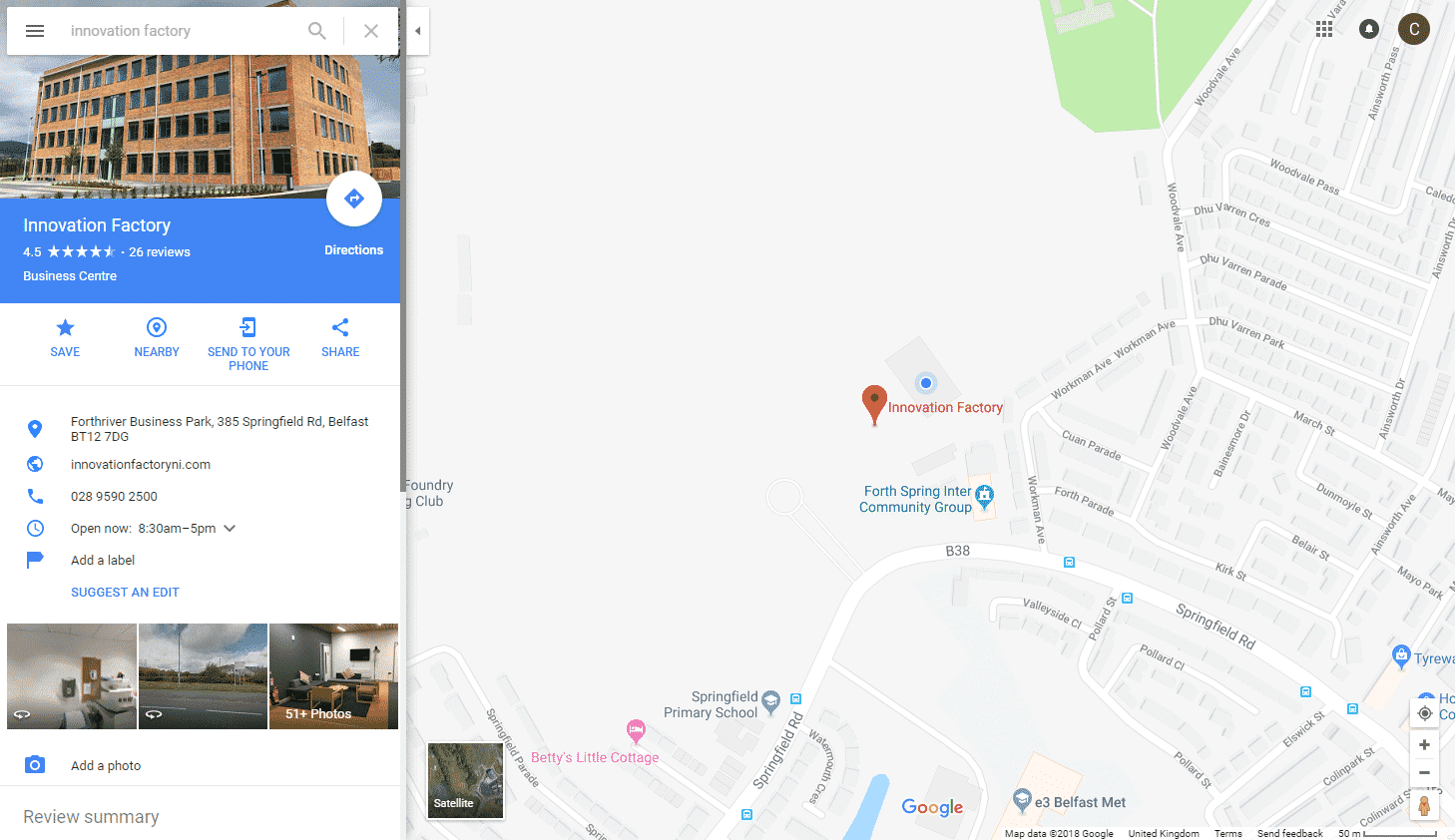Zoom in on the map

pyautogui.click(x=1424, y=744)
